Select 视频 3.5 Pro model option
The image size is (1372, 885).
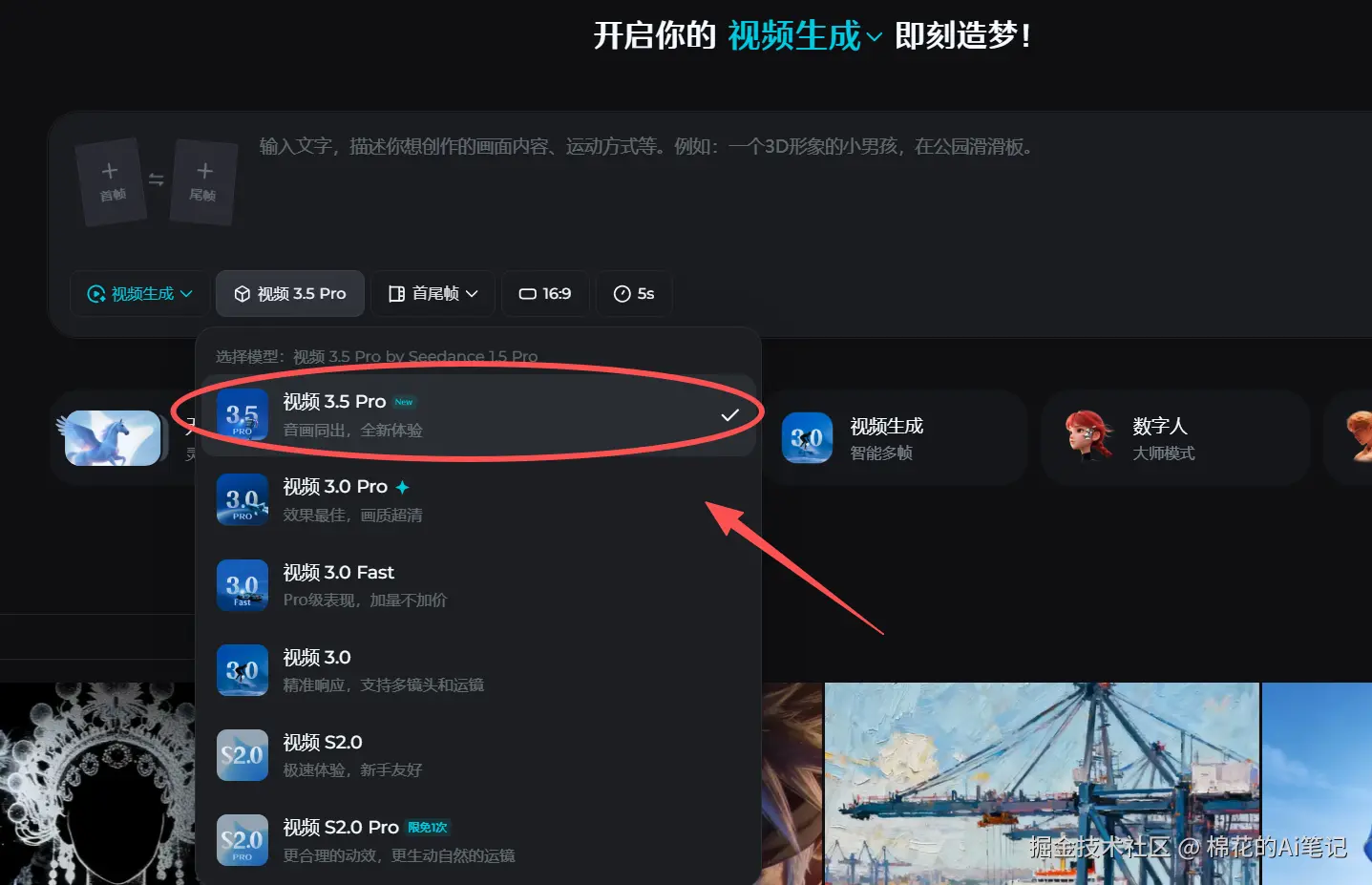478,414
